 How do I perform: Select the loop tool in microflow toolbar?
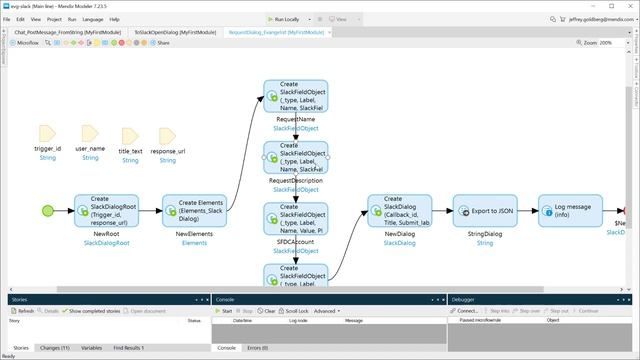click(x=89, y=42)
